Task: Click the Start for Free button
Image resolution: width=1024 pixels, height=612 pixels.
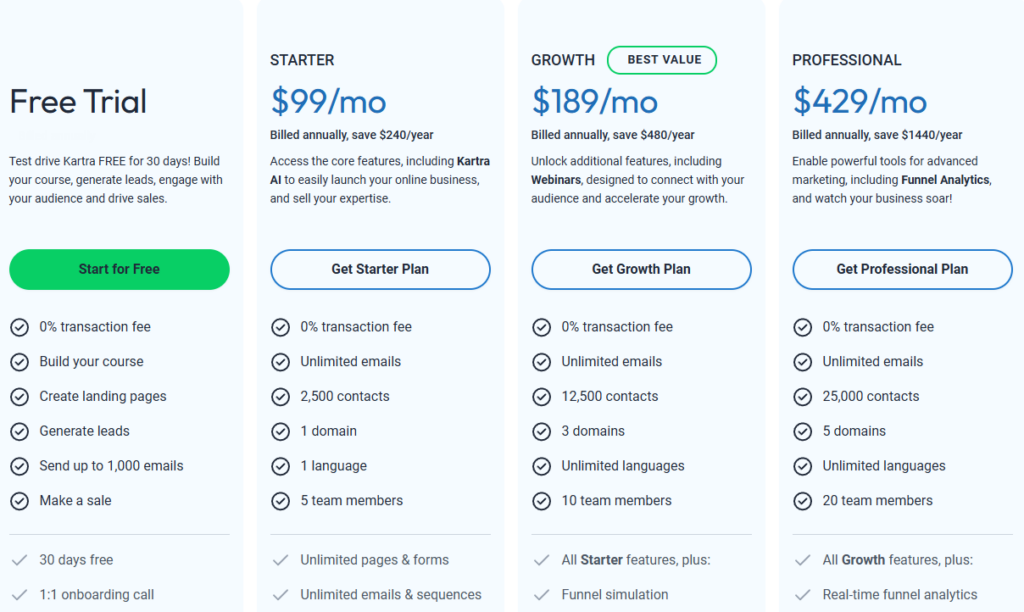Action: point(119,269)
